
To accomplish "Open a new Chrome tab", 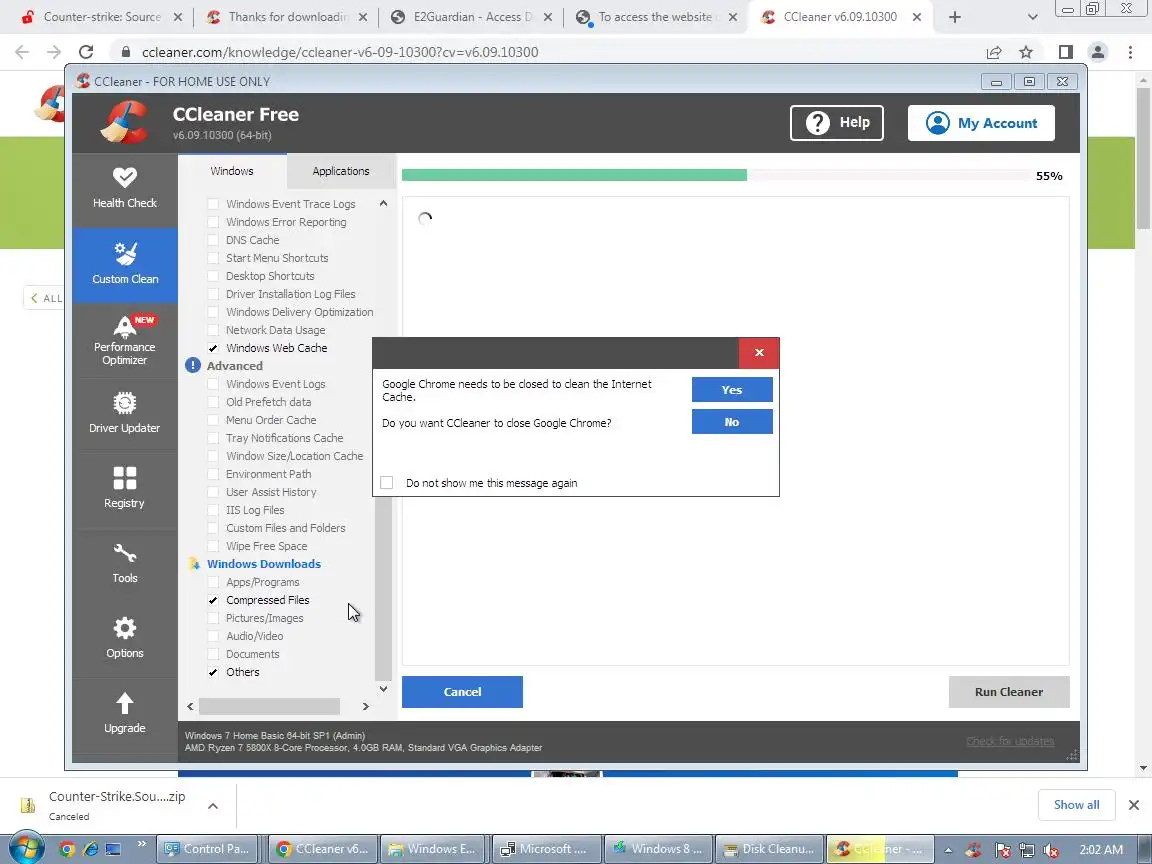I will [954, 17].
